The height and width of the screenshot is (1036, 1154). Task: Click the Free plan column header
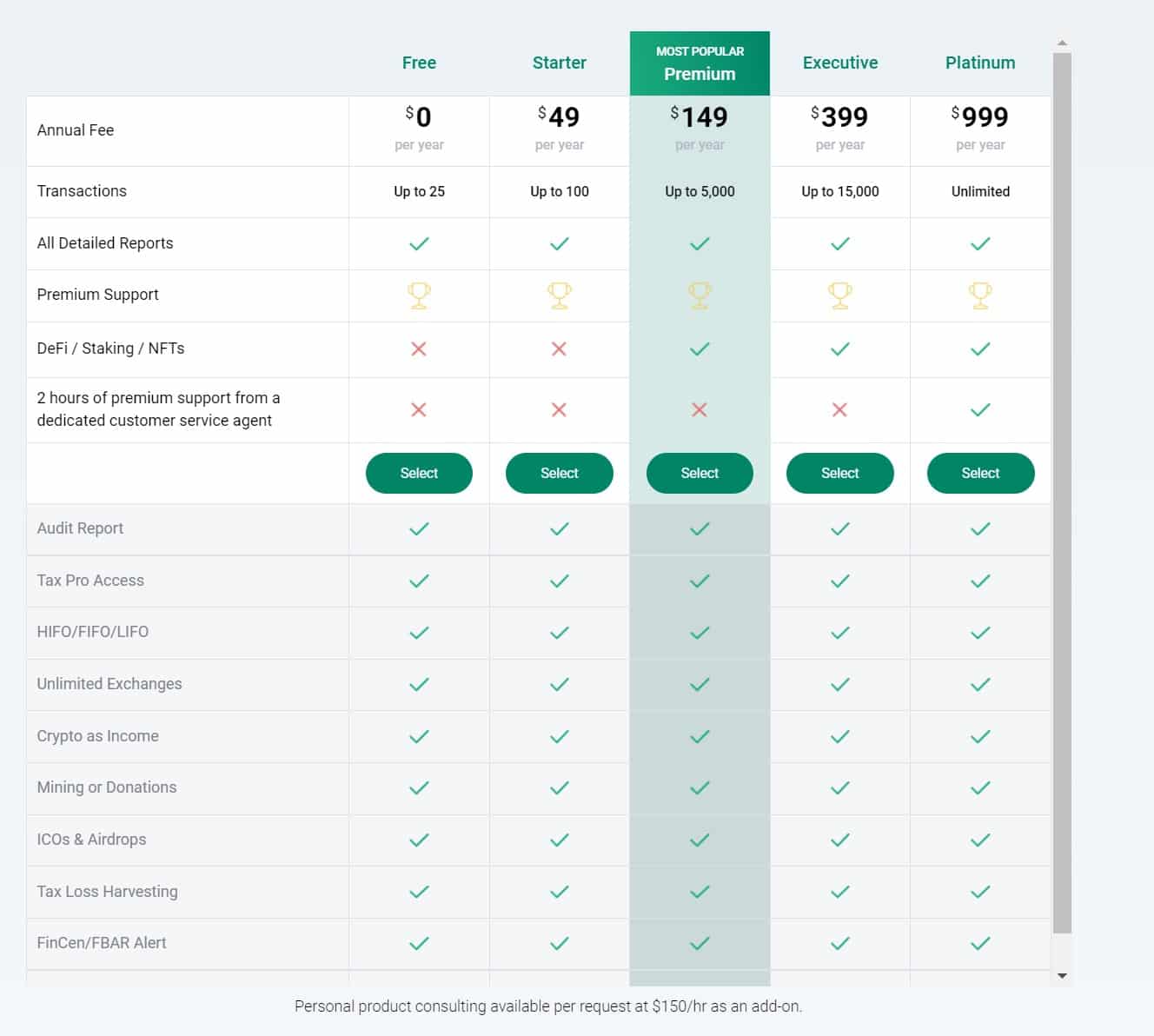(419, 63)
